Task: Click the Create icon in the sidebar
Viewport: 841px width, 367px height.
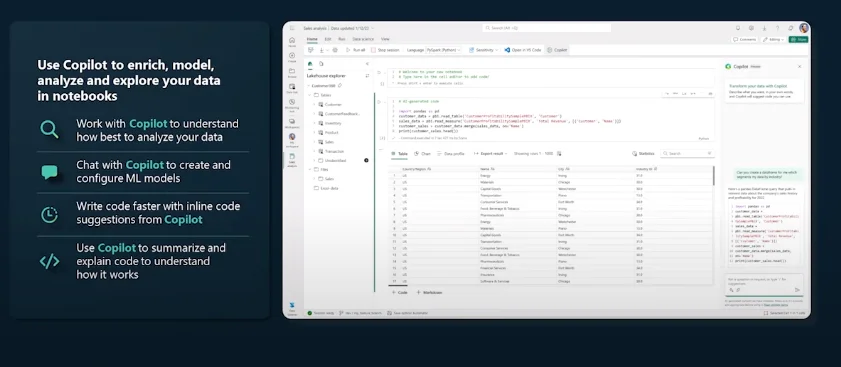Action: 292,57
